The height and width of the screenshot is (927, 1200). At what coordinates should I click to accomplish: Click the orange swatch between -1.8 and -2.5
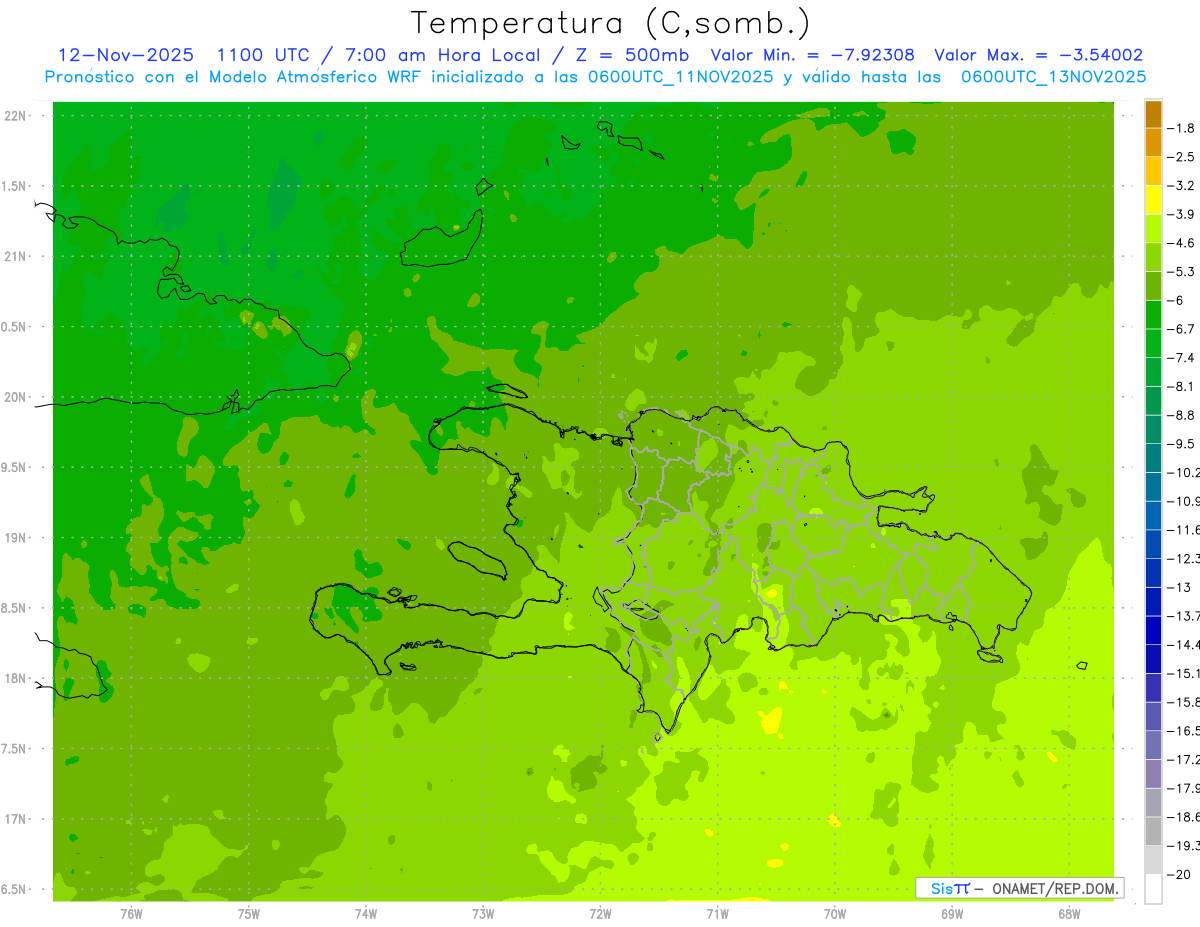click(1153, 142)
